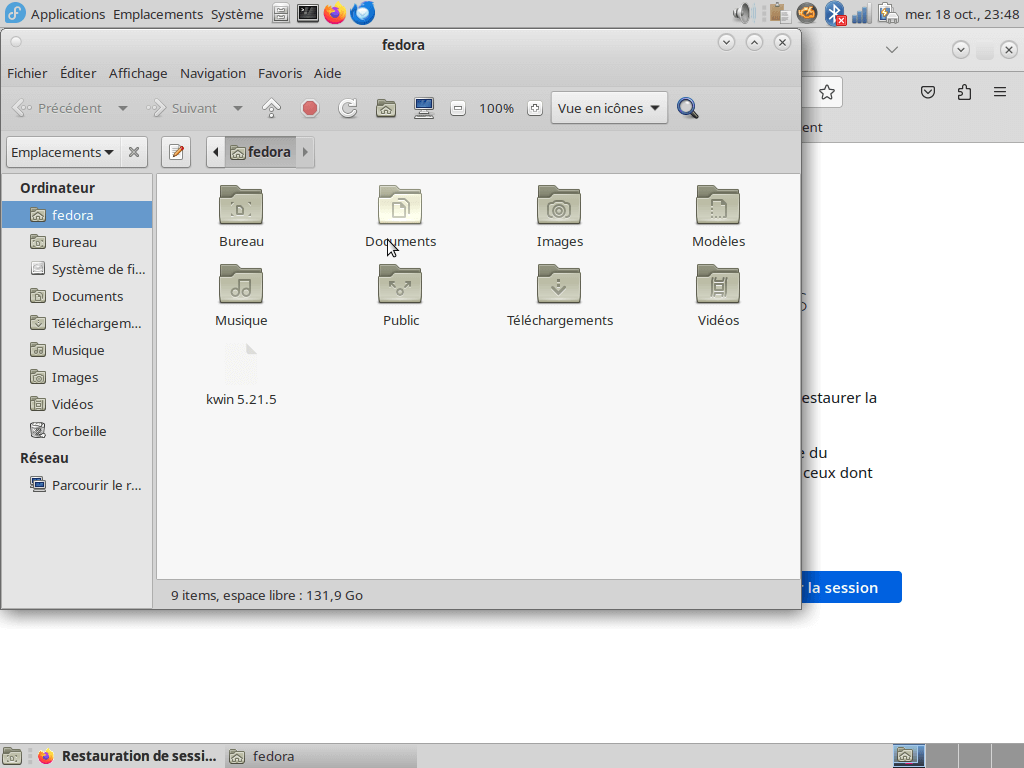Select Documents in the sidebar
The image size is (1024, 768).
click(x=77, y=296)
